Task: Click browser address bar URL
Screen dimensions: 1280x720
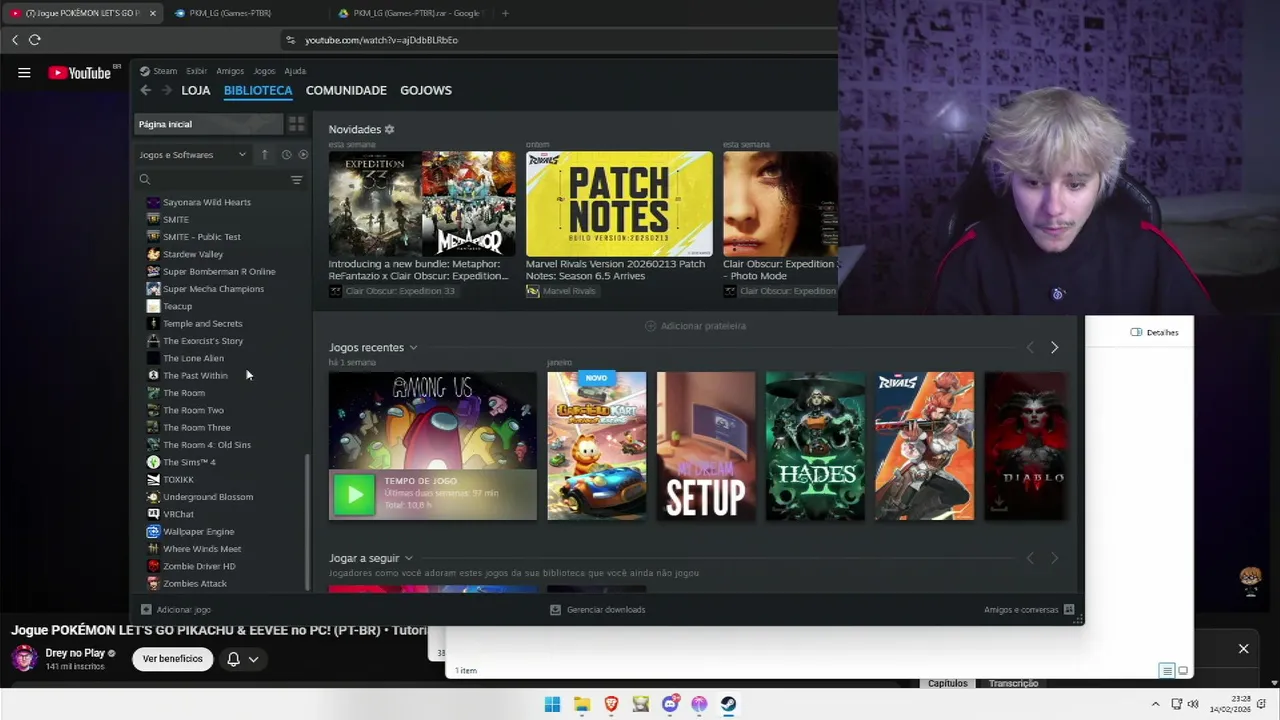Action: pos(381,40)
